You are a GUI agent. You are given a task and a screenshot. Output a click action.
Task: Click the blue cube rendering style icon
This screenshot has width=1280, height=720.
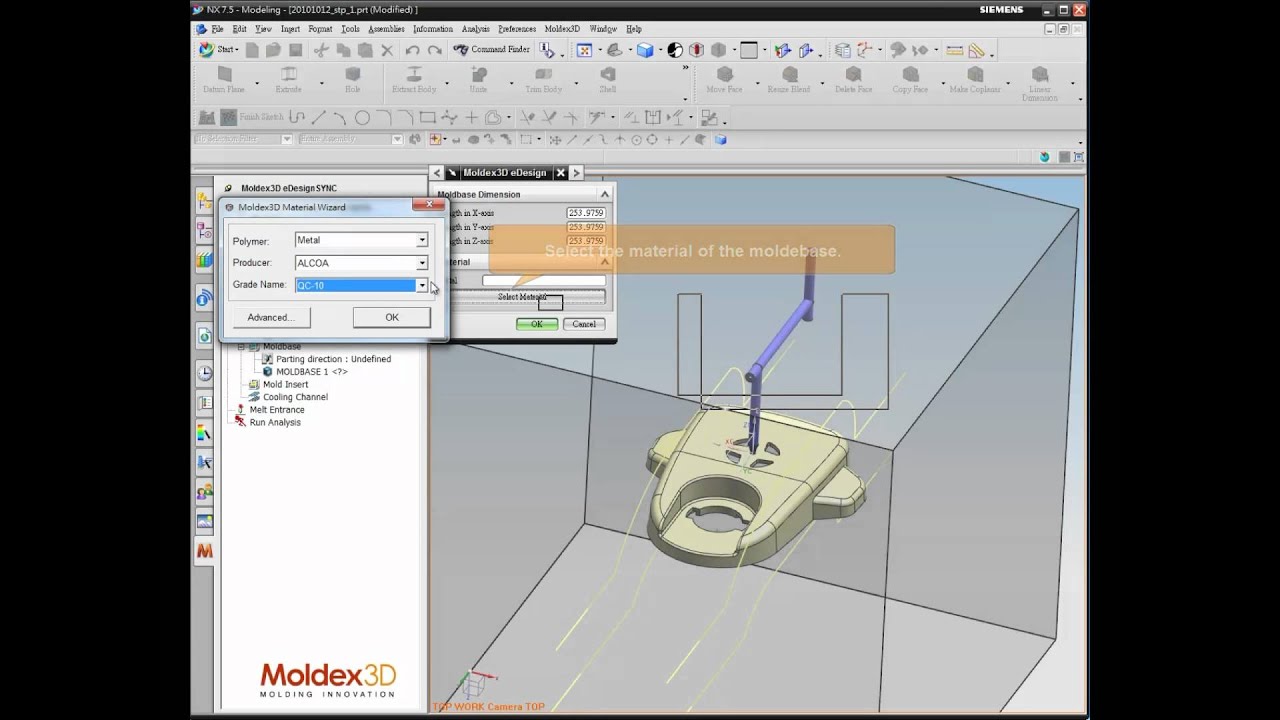645,50
